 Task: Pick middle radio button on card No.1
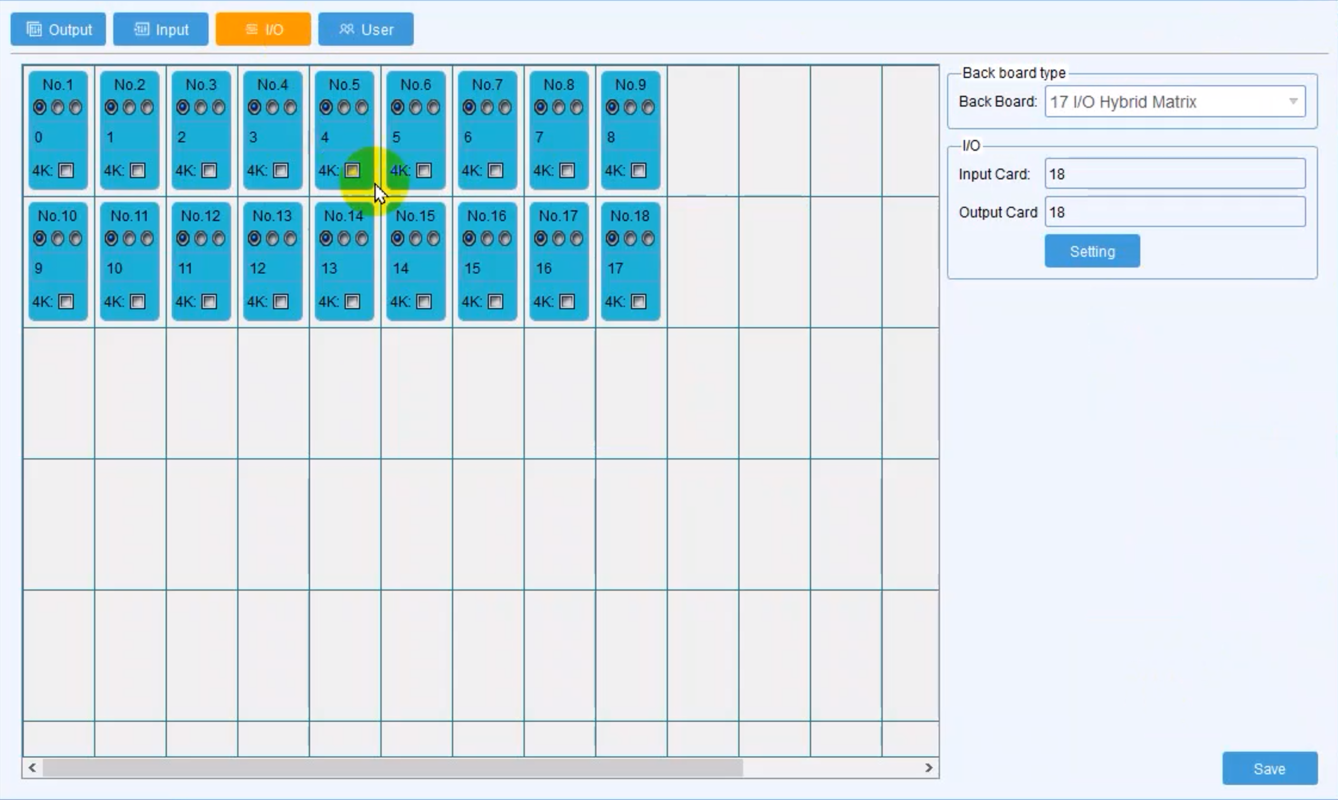[58, 107]
